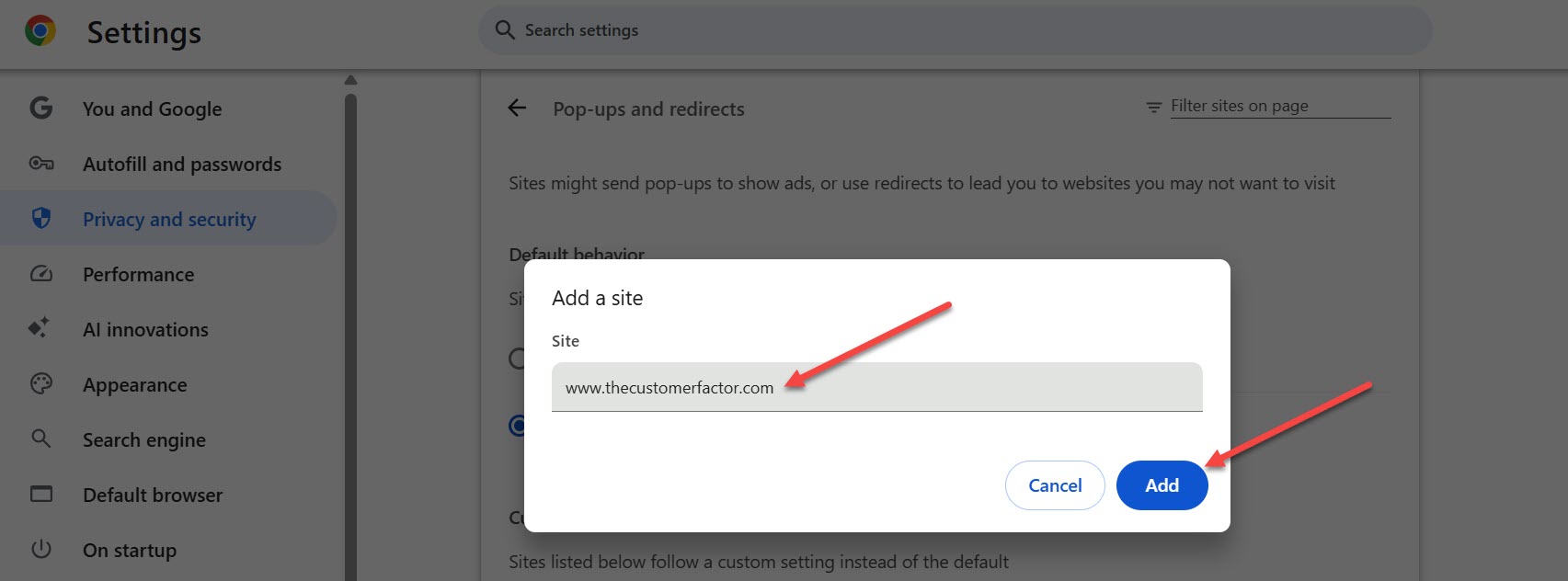Click the power icon for On startup
1568x581 pixels.
click(41, 549)
